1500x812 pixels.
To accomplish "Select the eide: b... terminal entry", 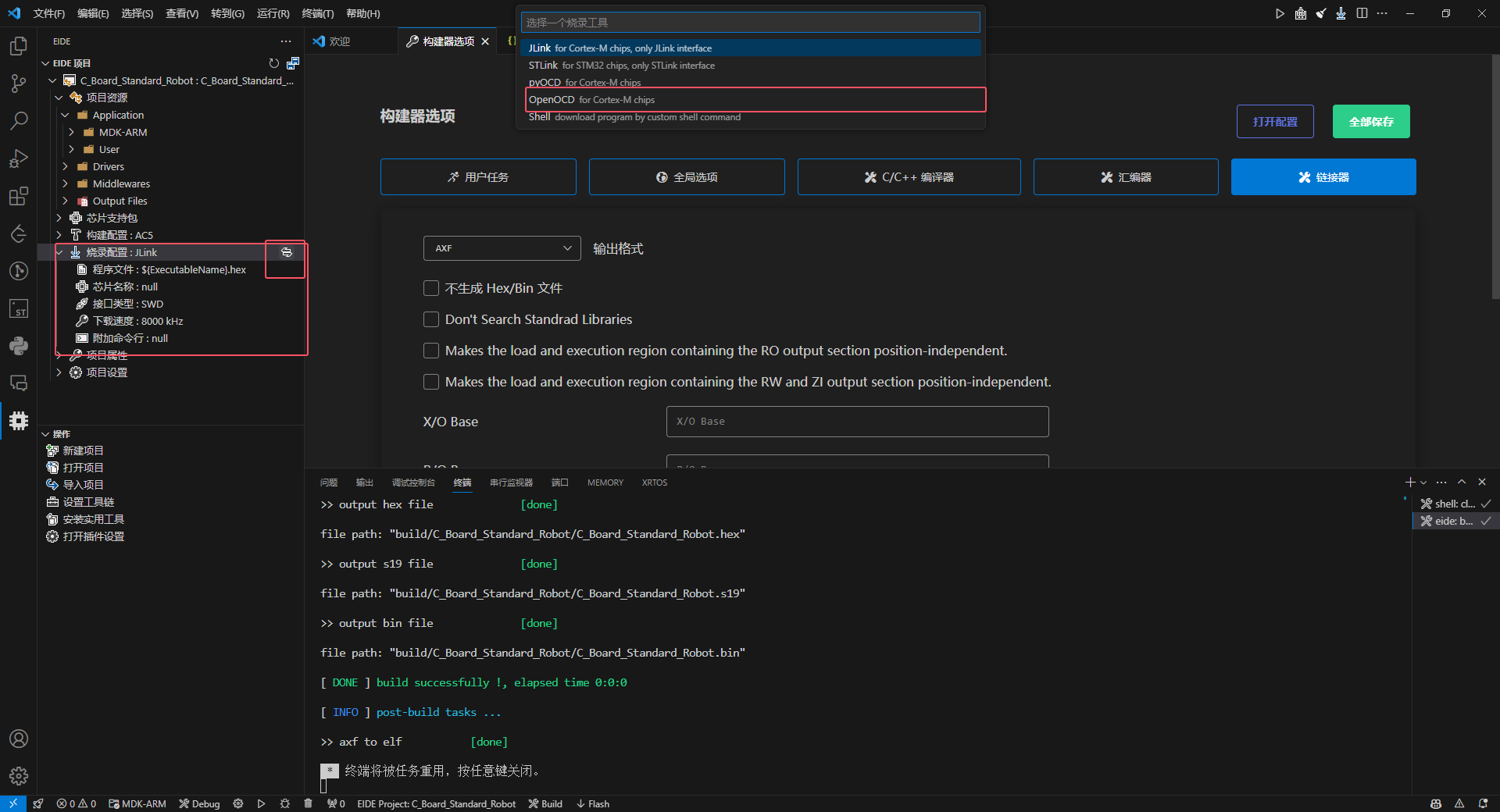I will (1455, 521).
